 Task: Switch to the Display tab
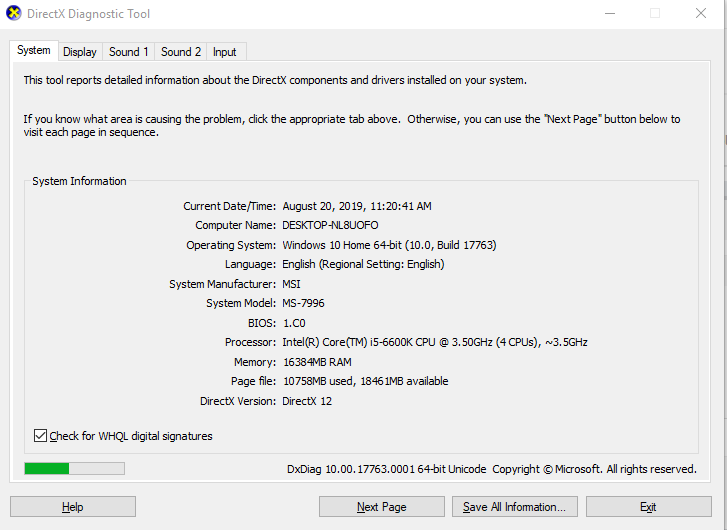coord(80,52)
